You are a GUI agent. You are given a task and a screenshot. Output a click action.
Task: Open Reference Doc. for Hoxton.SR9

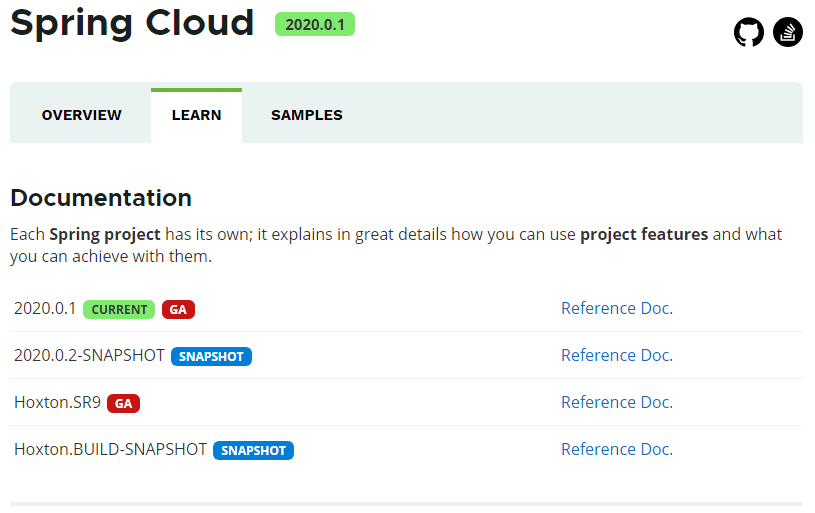point(617,402)
